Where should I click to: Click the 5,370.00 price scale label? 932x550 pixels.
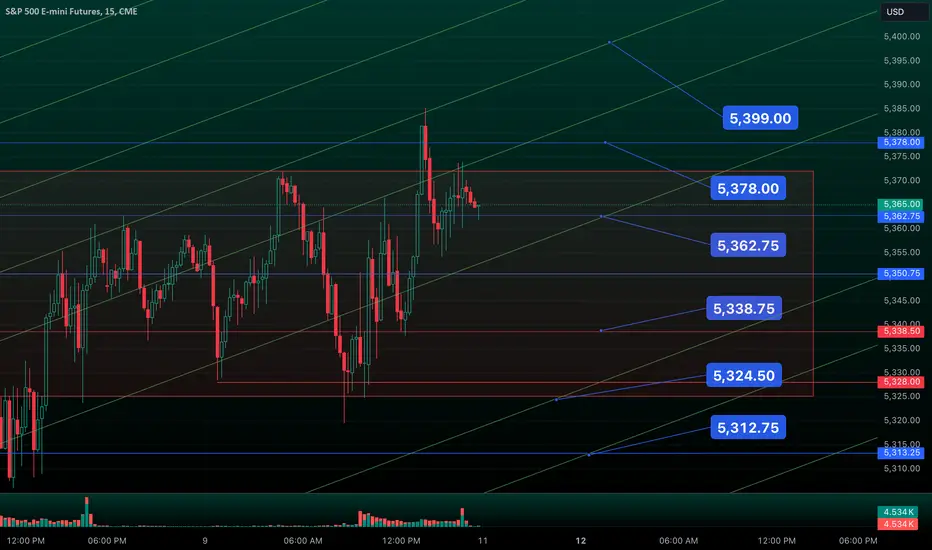click(902, 180)
